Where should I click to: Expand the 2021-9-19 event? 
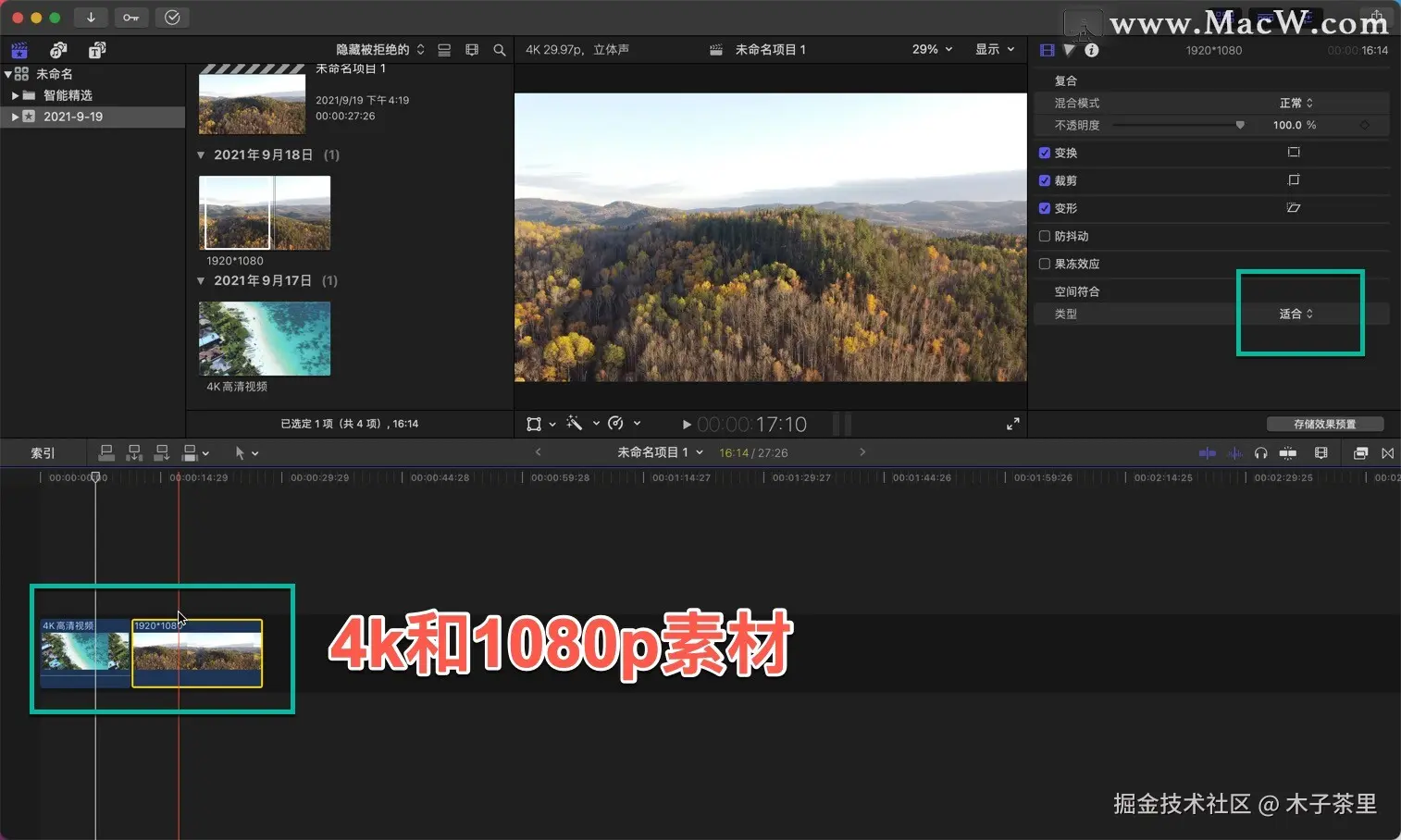pyautogui.click(x=15, y=117)
